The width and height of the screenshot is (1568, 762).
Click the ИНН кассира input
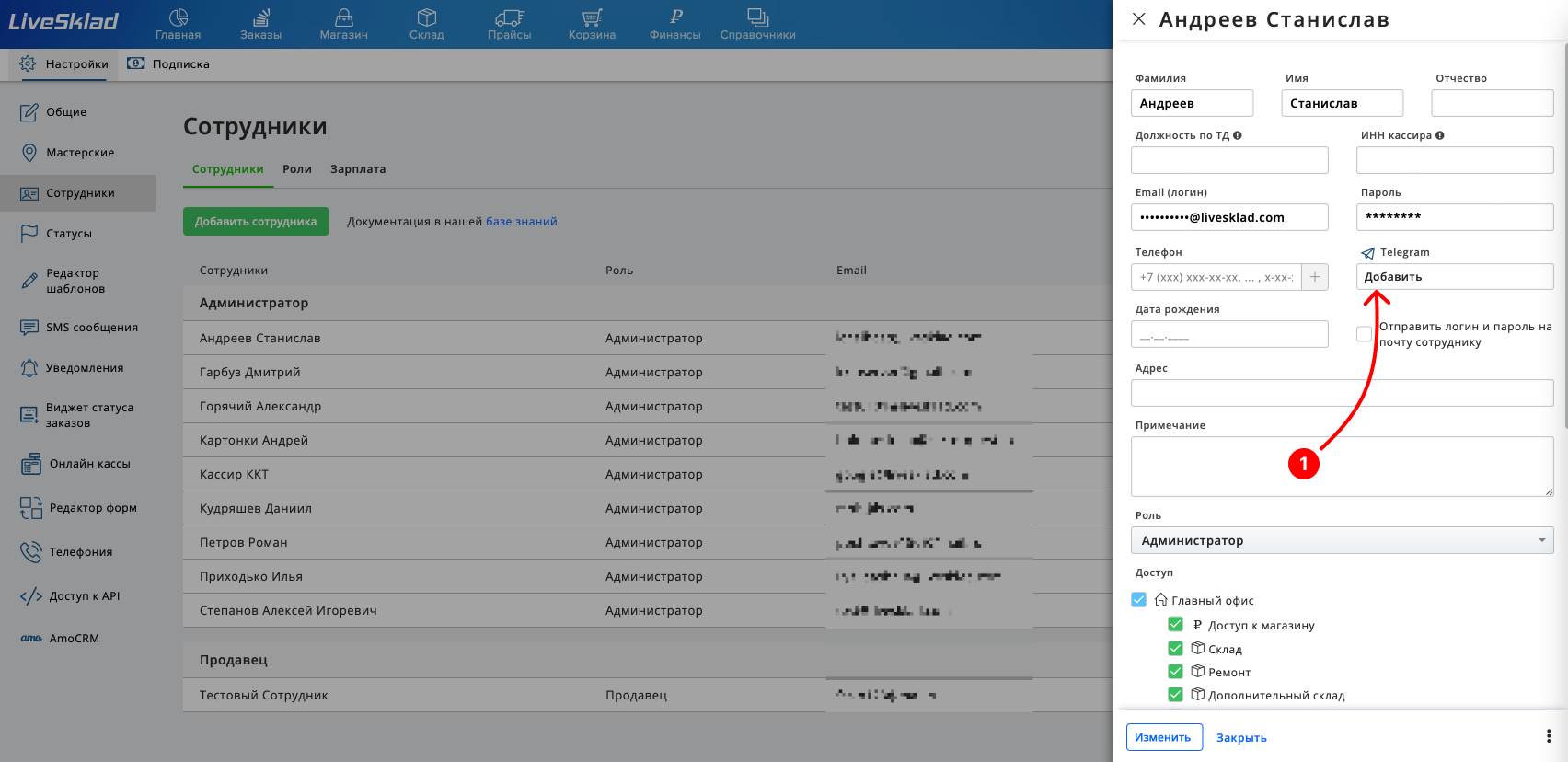pos(1455,160)
